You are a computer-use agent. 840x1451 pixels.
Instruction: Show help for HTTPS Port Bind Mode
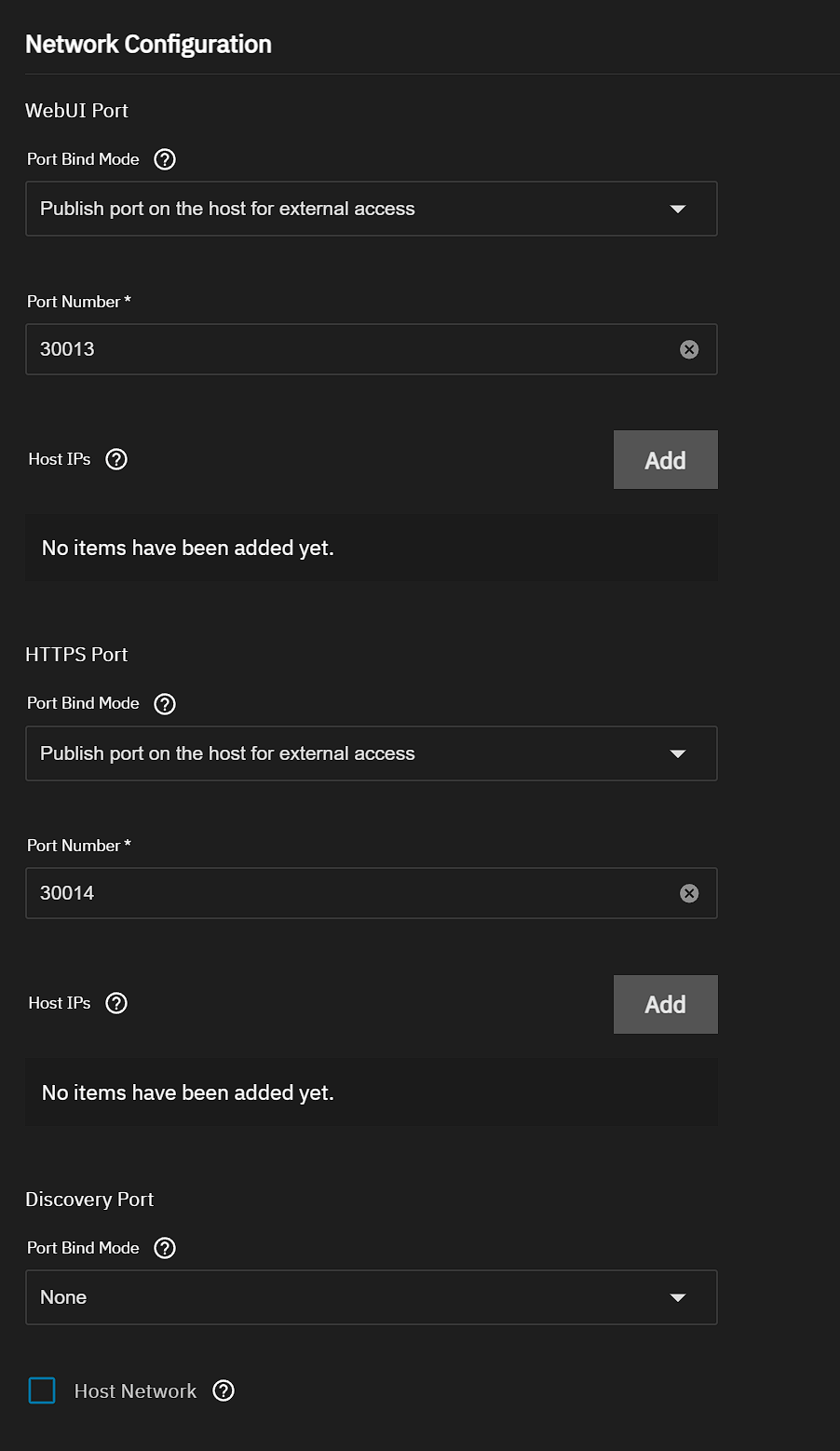(165, 703)
